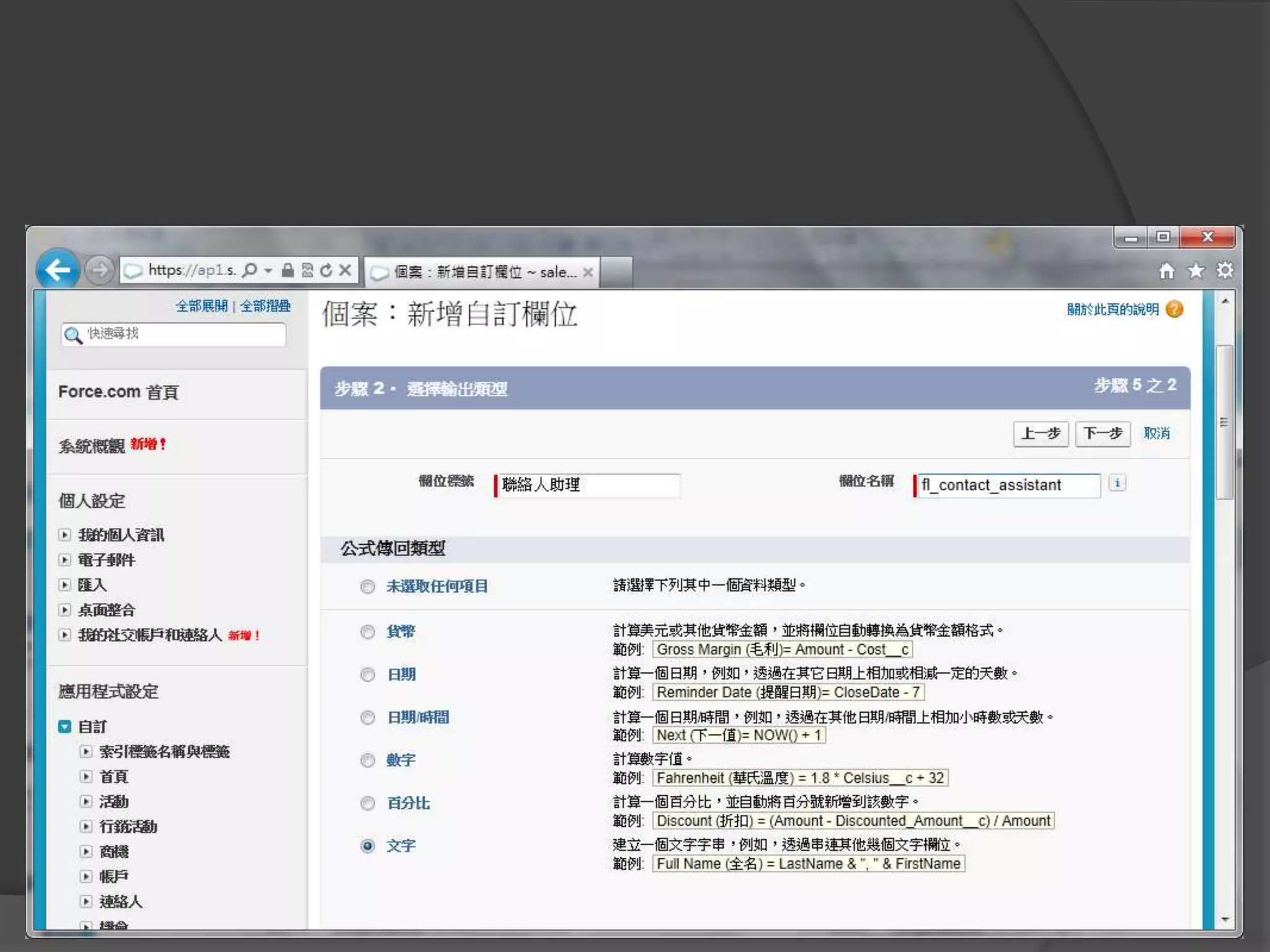1270x952 pixels.
Task: Select the 文字 radio button
Action: pos(368,846)
